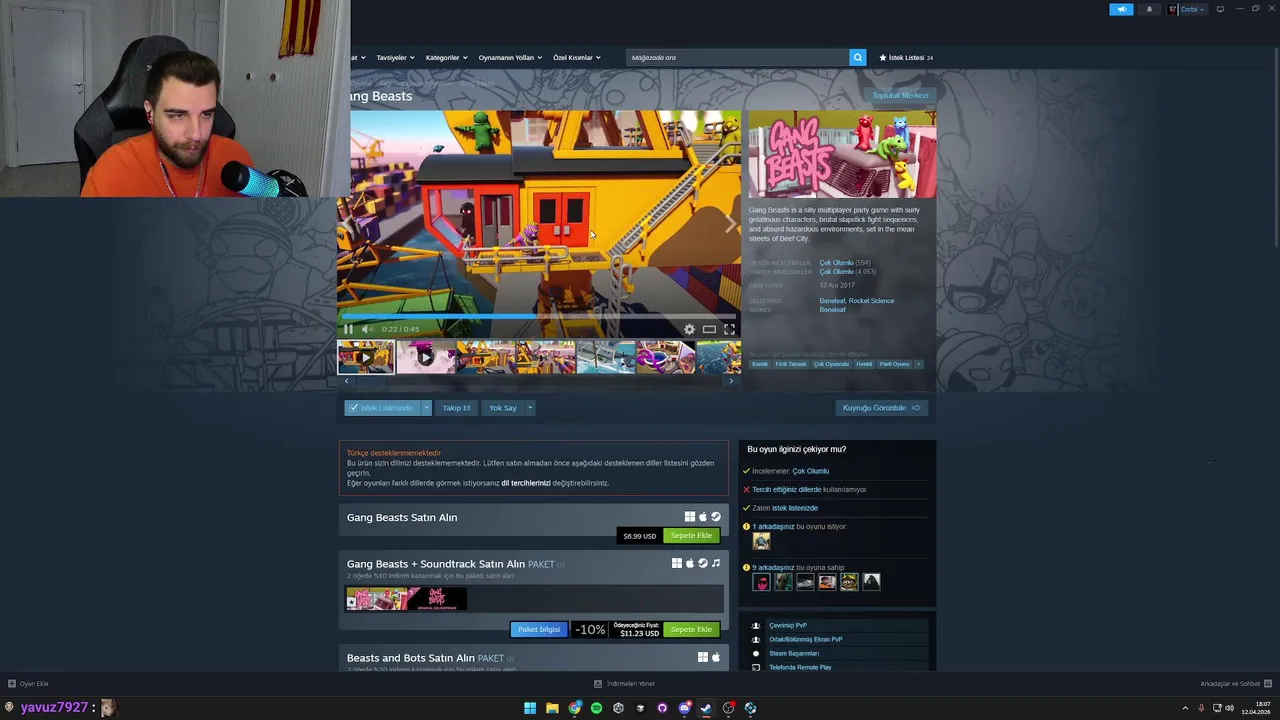Select the third screenshot thumbnail
Screen dimensions: 1280x720
(486, 357)
